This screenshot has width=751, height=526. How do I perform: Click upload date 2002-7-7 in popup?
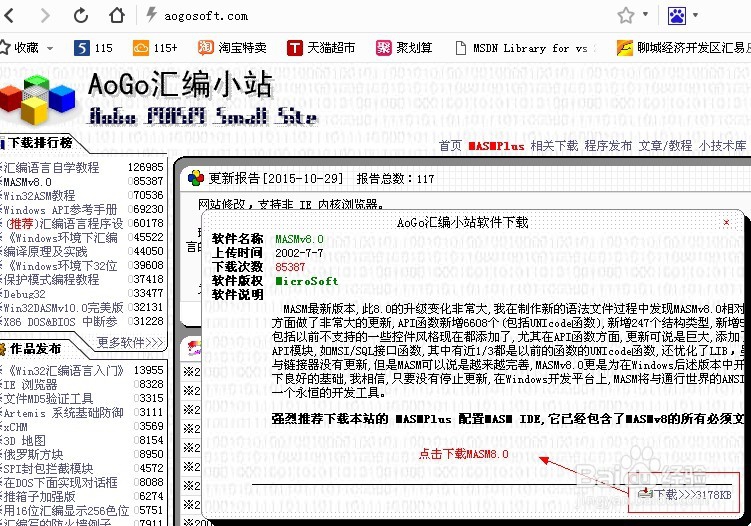click(299, 252)
